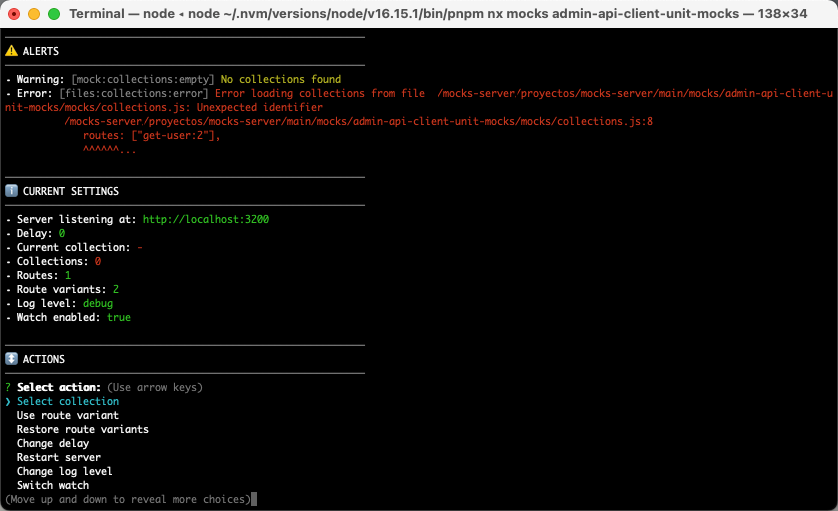Click the cyan selection arrow before Select collection

click(8, 401)
